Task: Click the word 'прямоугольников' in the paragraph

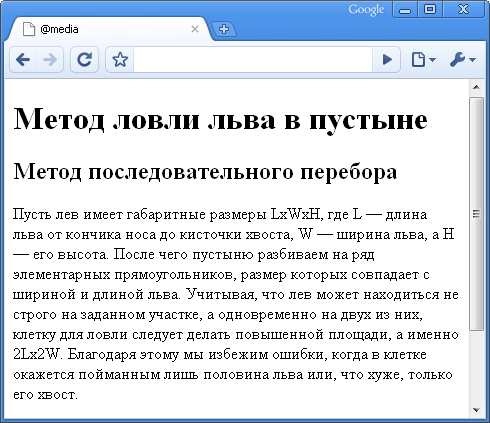Action: (174, 275)
